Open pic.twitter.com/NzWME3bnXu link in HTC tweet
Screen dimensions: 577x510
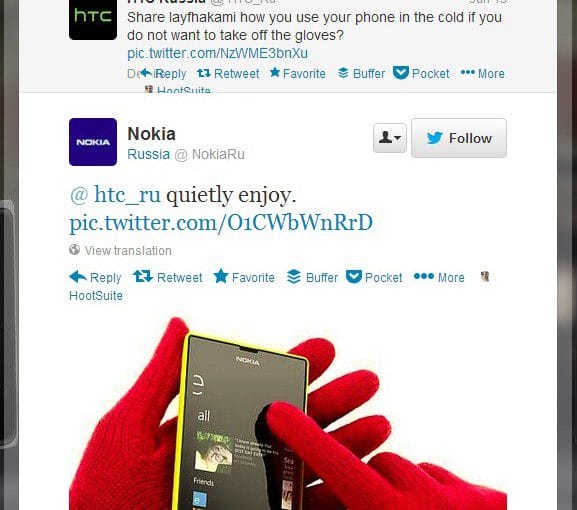[x=217, y=53]
